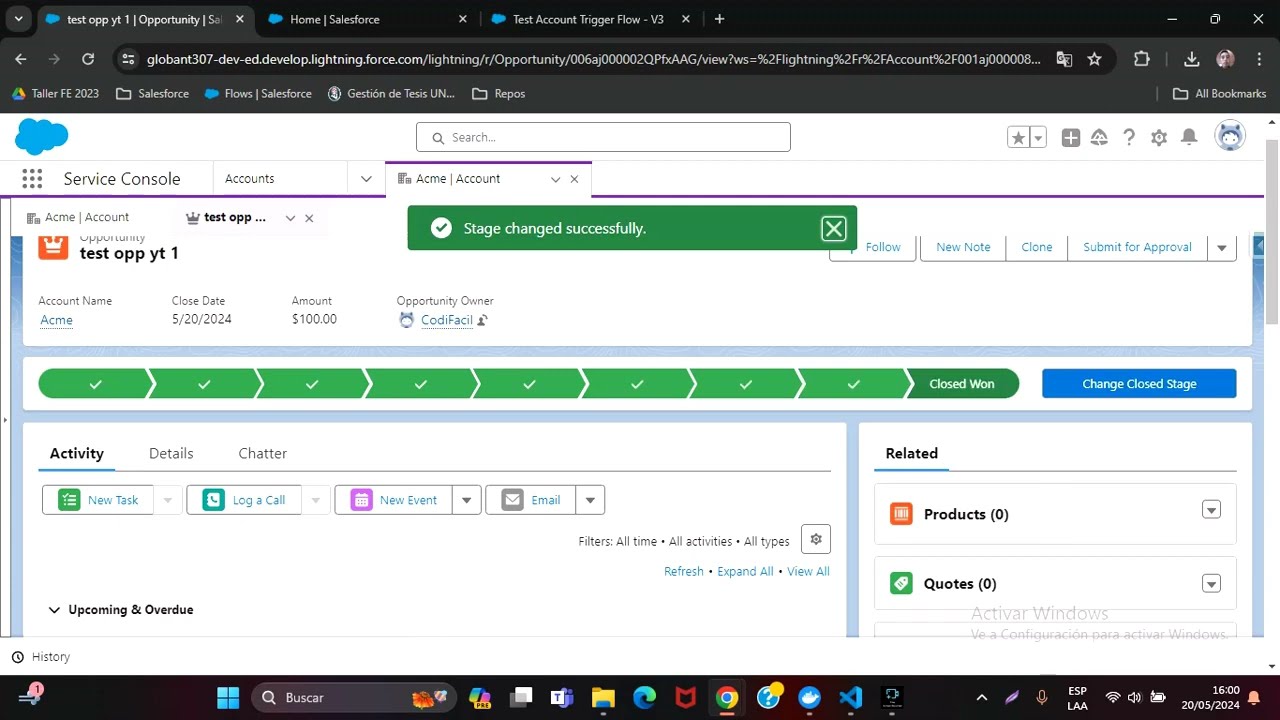Click the change owner icon beside CodiFacil
The height and width of the screenshot is (720, 1280).
tap(482, 321)
